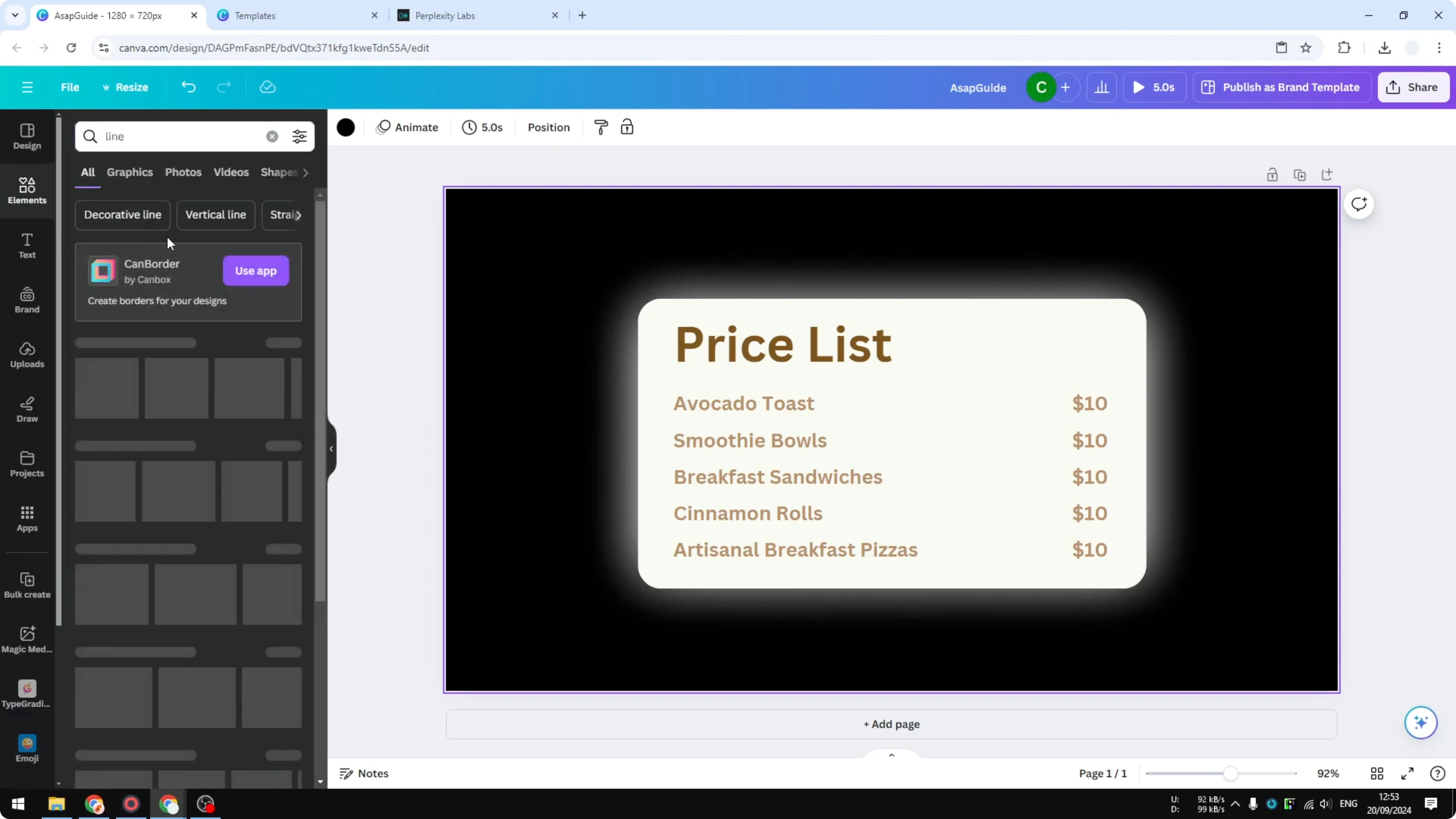Viewport: 1456px width, 819px height.
Task: Click the Share button
Action: pyautogui.click(x=1413, y=87)
